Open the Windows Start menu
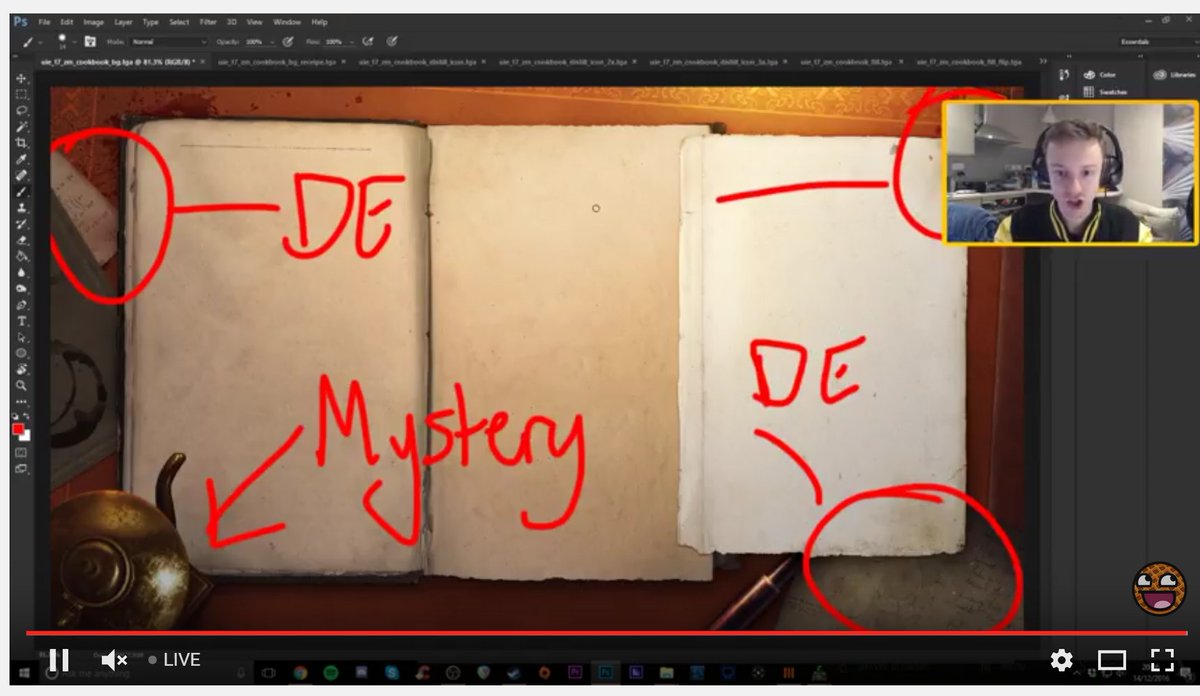Screen dimensions: 1200x696 click(22, 672)
